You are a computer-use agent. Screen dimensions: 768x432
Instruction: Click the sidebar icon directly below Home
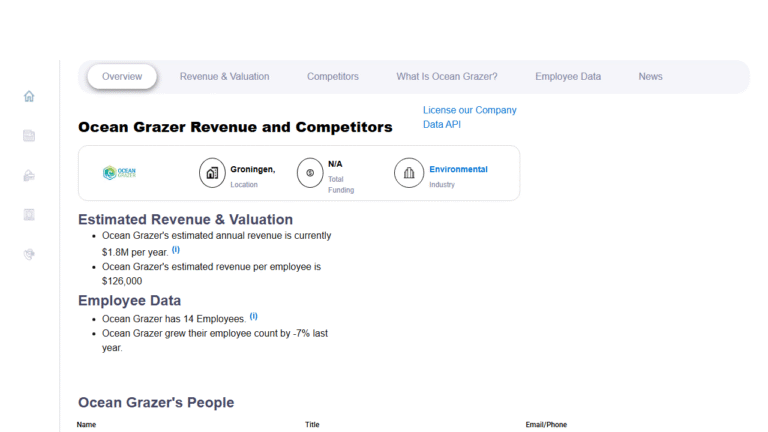tap(29, 136)
